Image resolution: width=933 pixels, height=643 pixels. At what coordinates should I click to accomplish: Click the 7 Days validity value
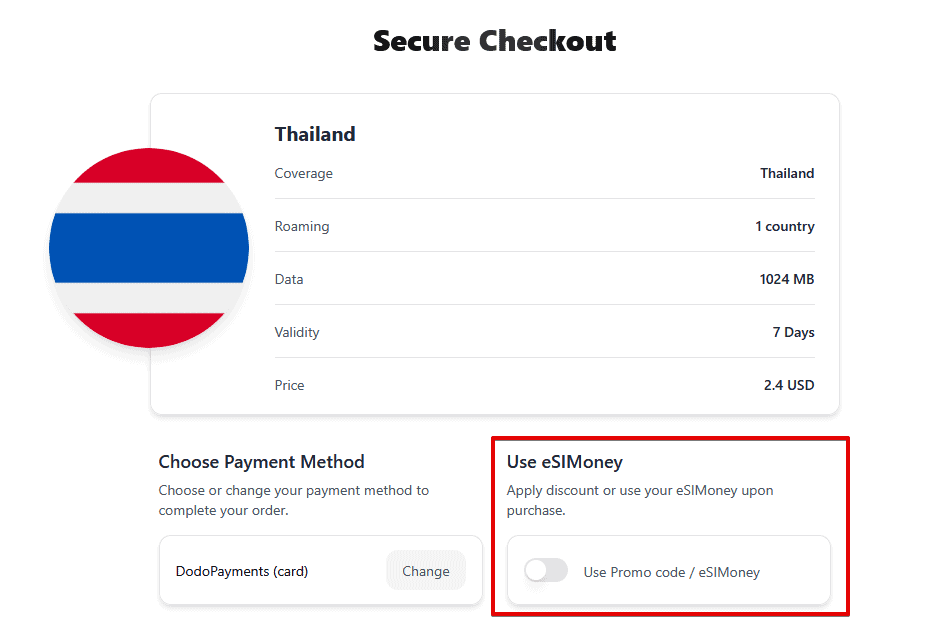tap(793, 332)
